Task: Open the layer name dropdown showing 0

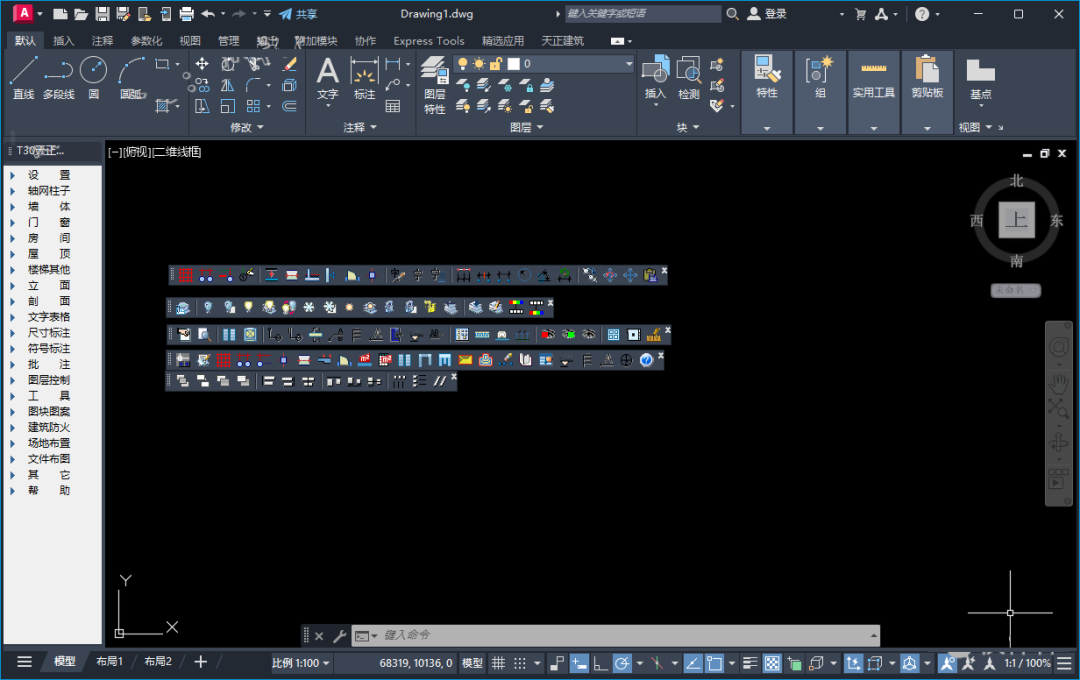Action: click(x=543, y=64)
